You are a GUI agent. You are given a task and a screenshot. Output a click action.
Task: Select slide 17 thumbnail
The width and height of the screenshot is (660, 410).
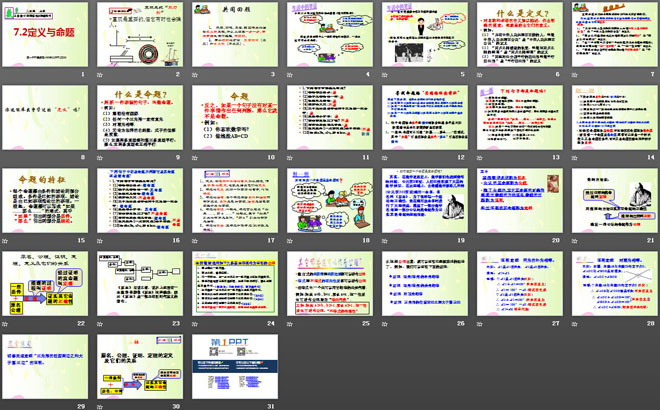coord(235,201)
